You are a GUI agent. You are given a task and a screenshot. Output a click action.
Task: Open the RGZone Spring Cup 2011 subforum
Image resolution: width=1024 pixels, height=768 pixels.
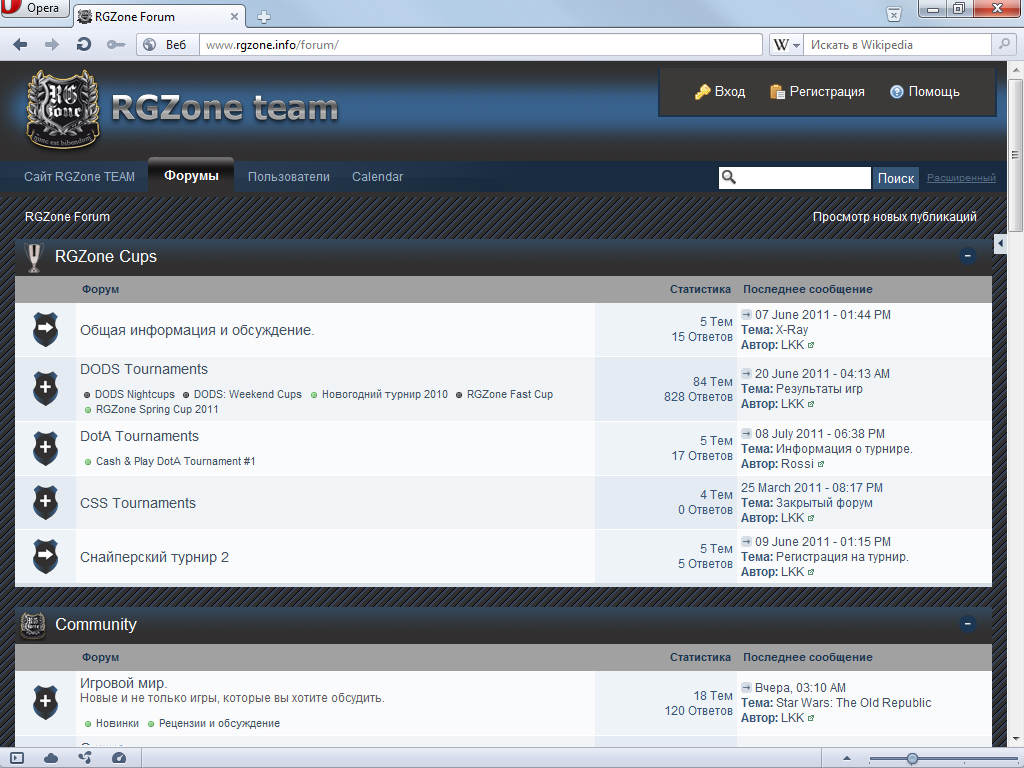coord(157,409)
